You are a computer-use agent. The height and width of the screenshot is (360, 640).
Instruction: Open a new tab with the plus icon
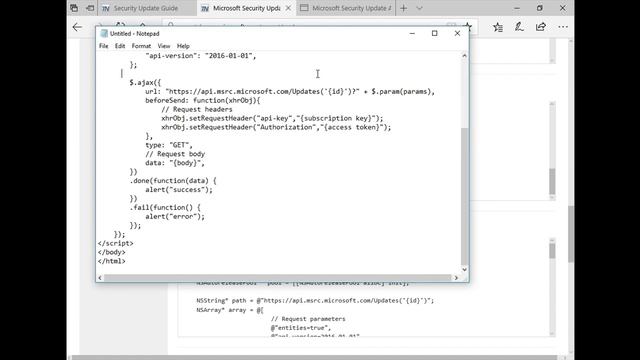[403, 8]
